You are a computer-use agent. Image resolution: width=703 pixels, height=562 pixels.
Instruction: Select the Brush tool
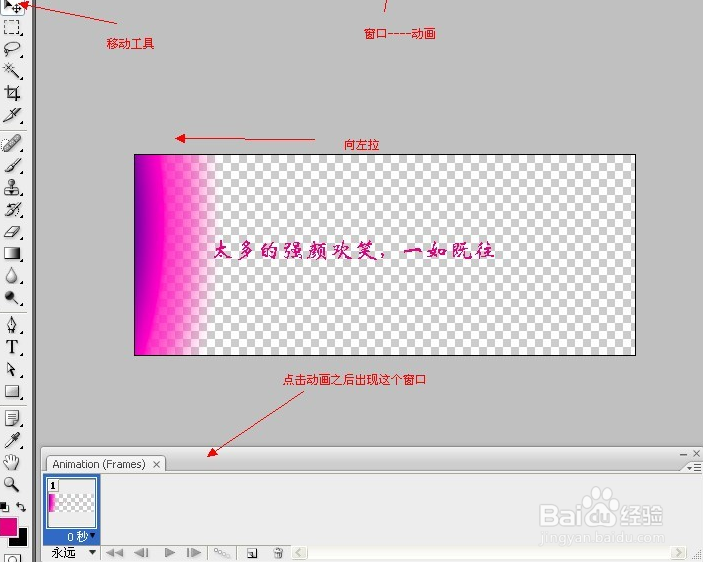(12, 165)
